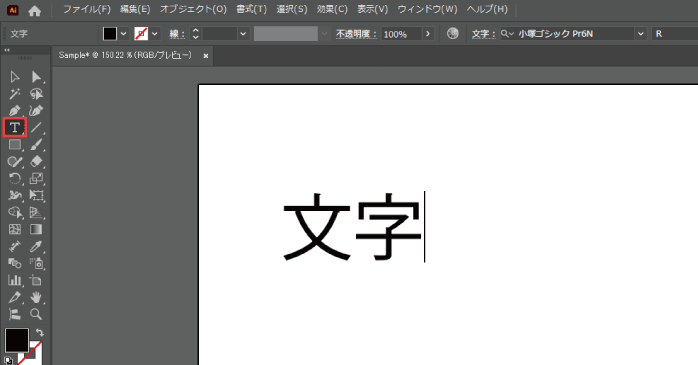Select the Shaper tool
Screen dimensions: 698x365
pos(15,162)
